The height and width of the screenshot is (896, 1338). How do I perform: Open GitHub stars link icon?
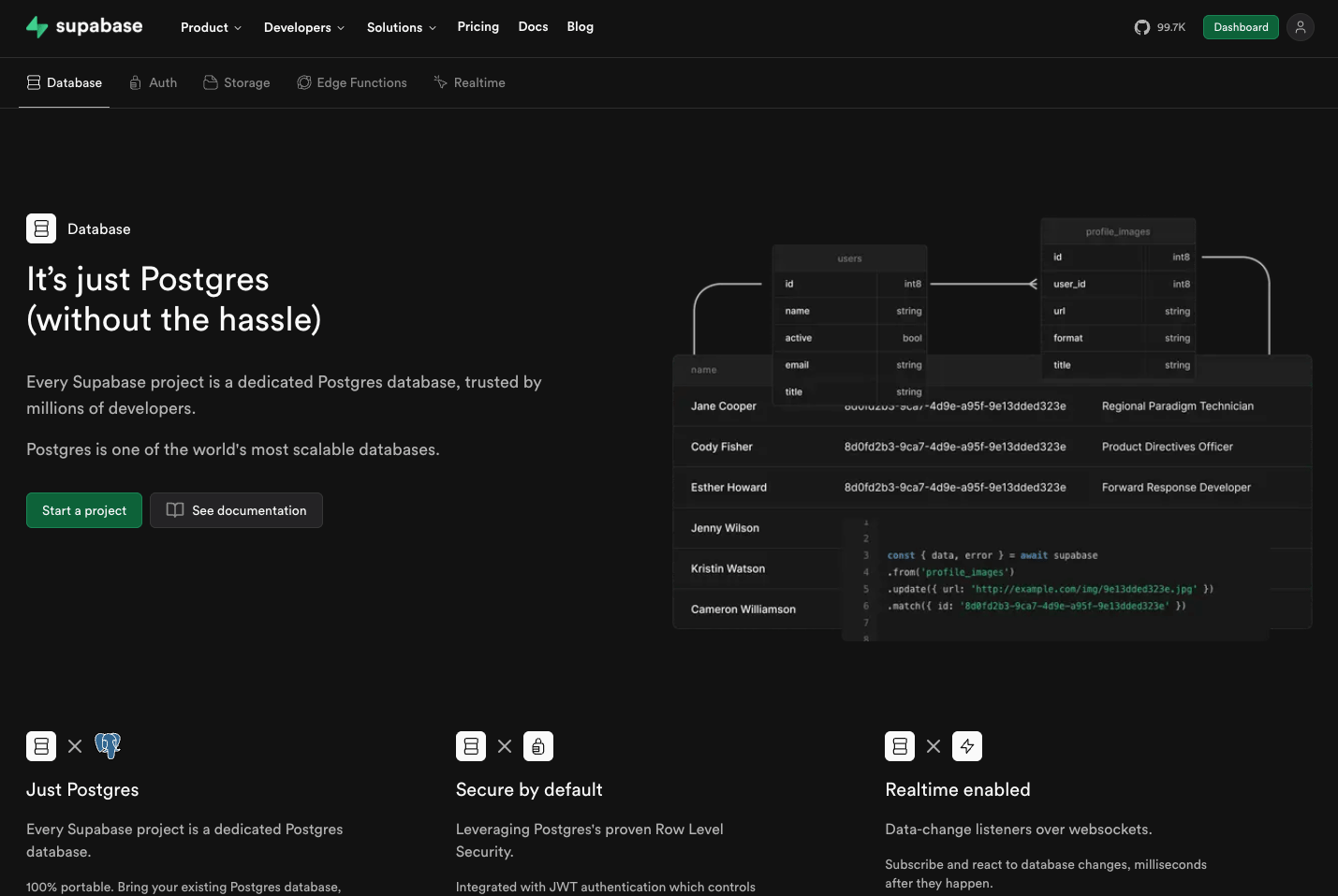pyautogui.click(x=1142, y=27)
